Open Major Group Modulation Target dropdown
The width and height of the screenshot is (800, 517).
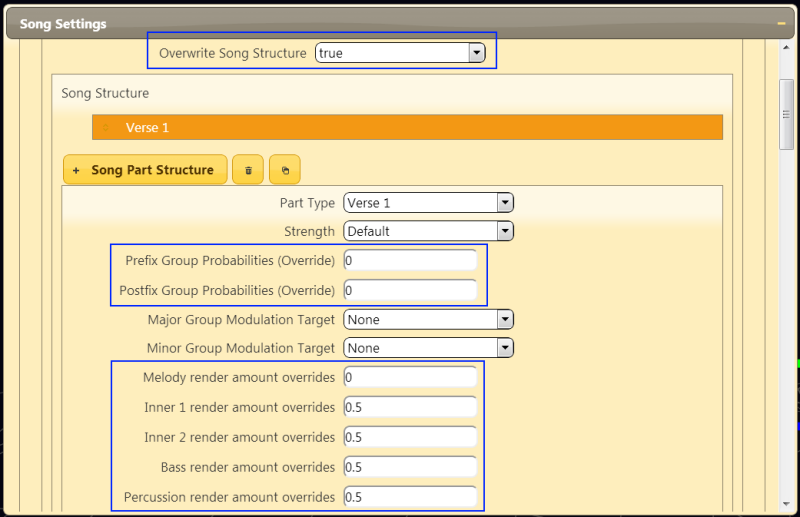point(429,319)
